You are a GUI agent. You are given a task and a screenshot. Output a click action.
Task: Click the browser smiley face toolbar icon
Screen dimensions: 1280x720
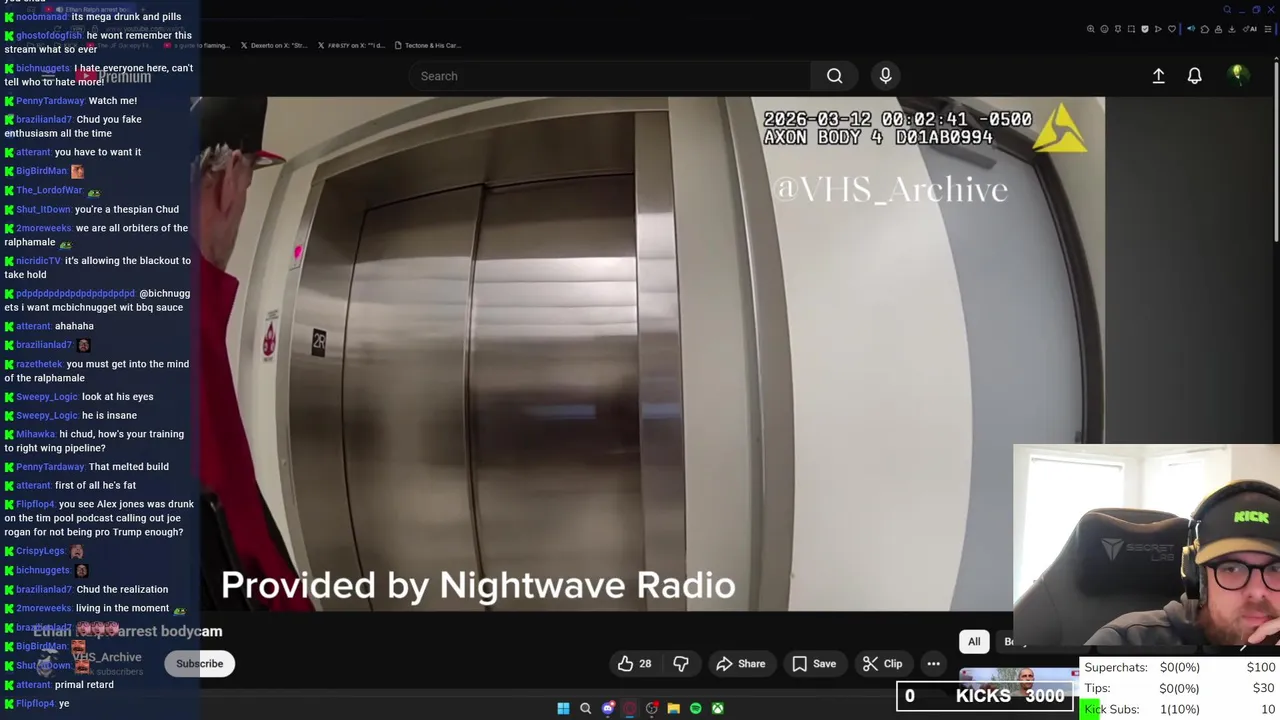tap(1104, 29)
